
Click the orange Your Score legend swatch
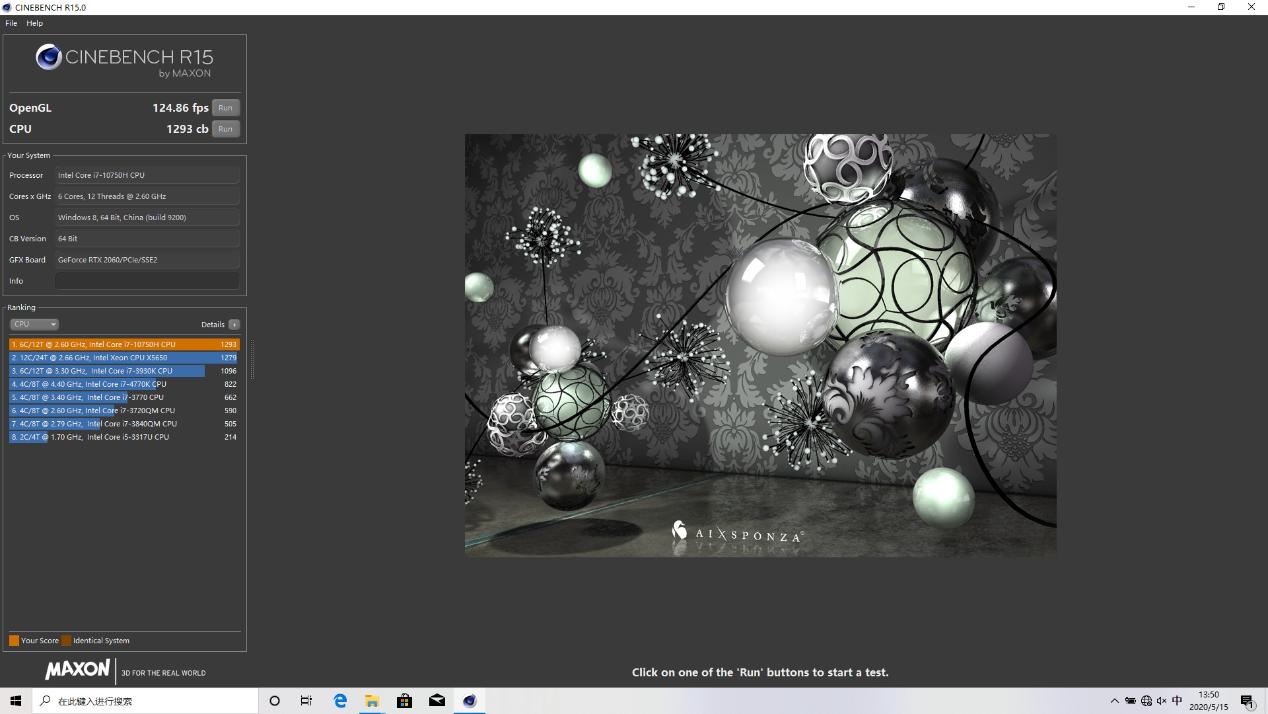14,640
